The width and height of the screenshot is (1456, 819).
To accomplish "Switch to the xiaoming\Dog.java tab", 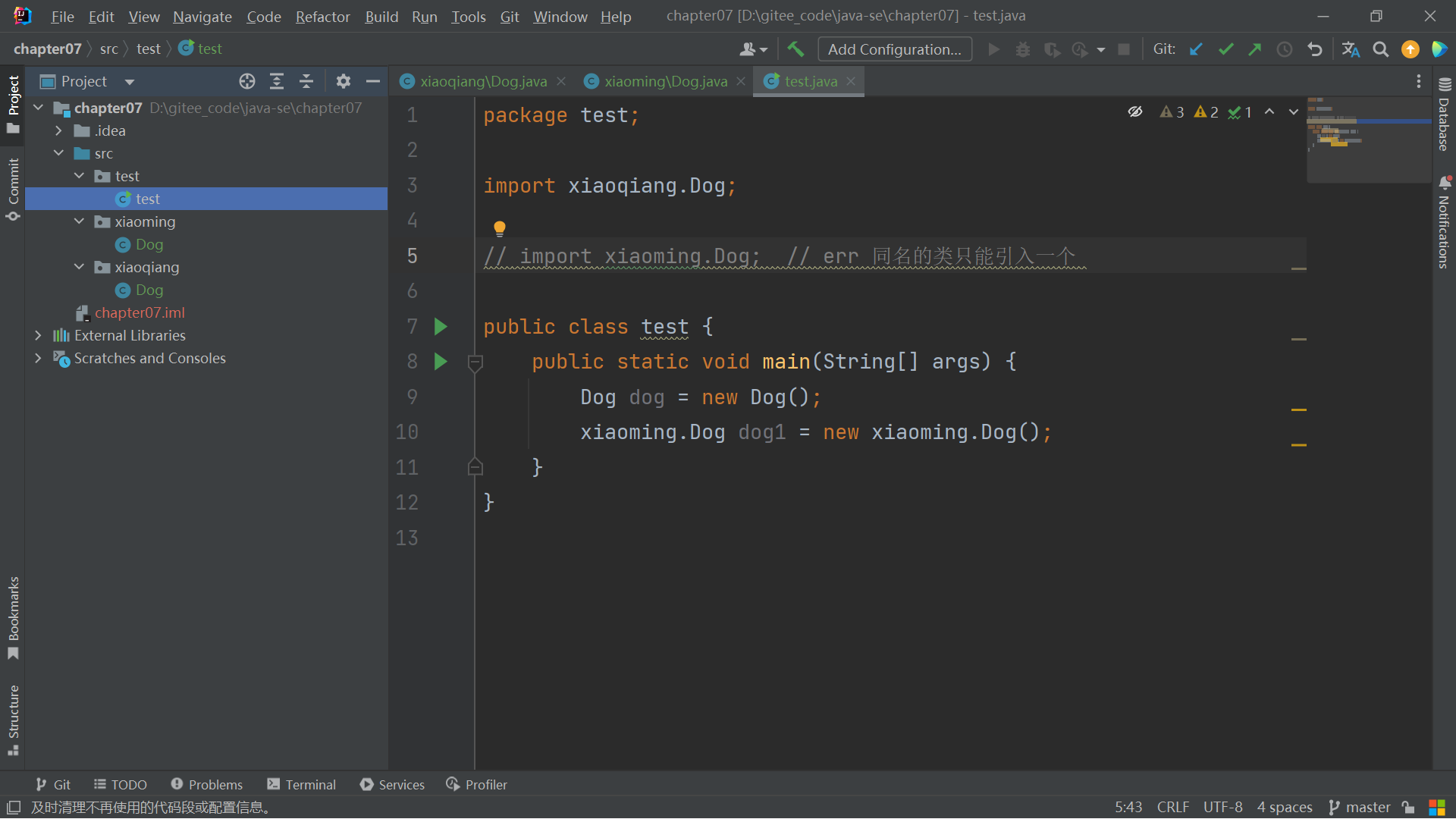I will click(x=665, y=81).
